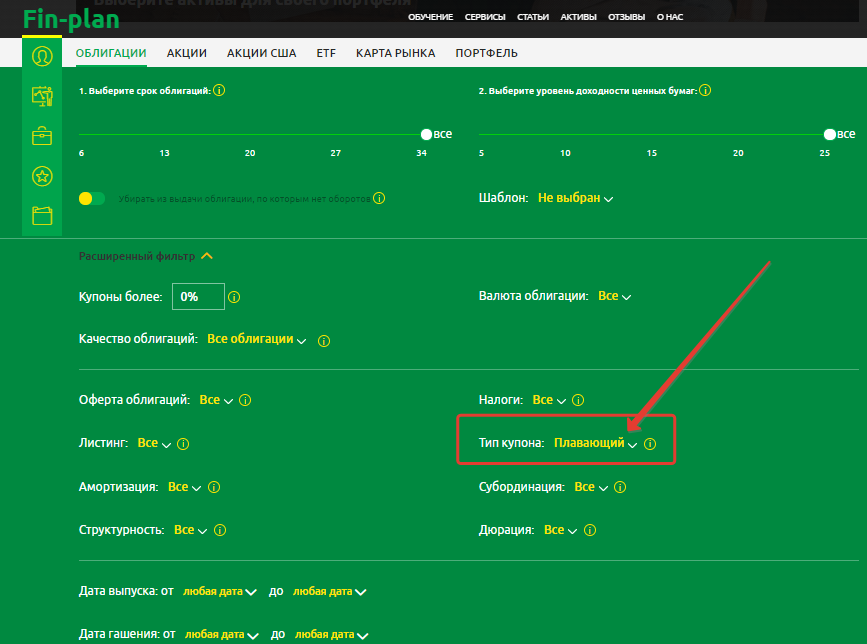
Task: Open the Валюта облигации dropdown
Action: (614, 296)
